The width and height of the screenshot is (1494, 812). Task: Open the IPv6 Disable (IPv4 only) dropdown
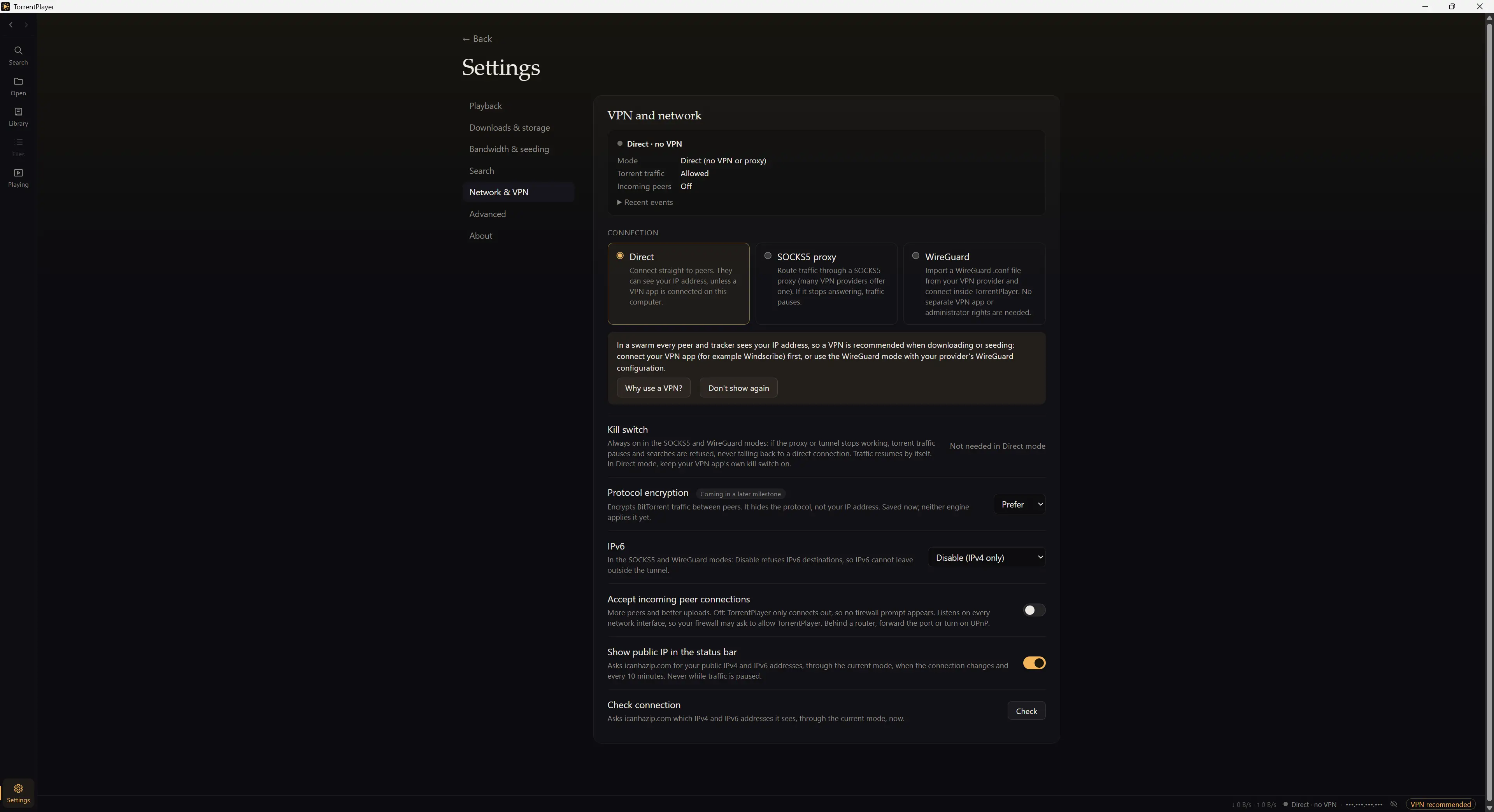coord(987,558)
